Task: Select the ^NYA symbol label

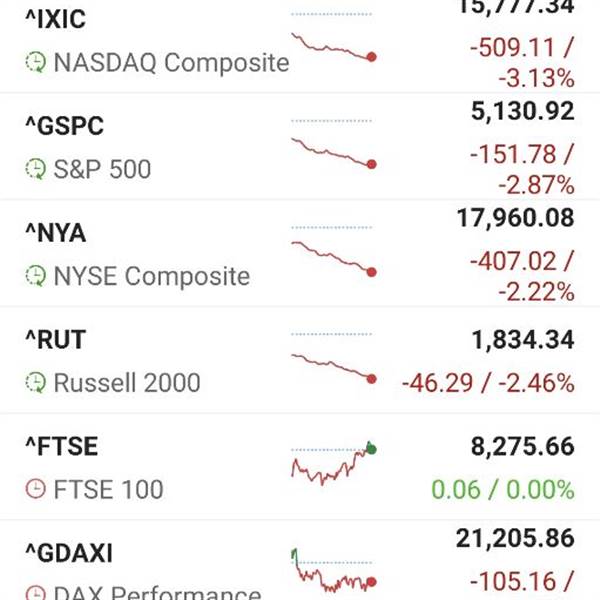Action: tap(55, 233)
